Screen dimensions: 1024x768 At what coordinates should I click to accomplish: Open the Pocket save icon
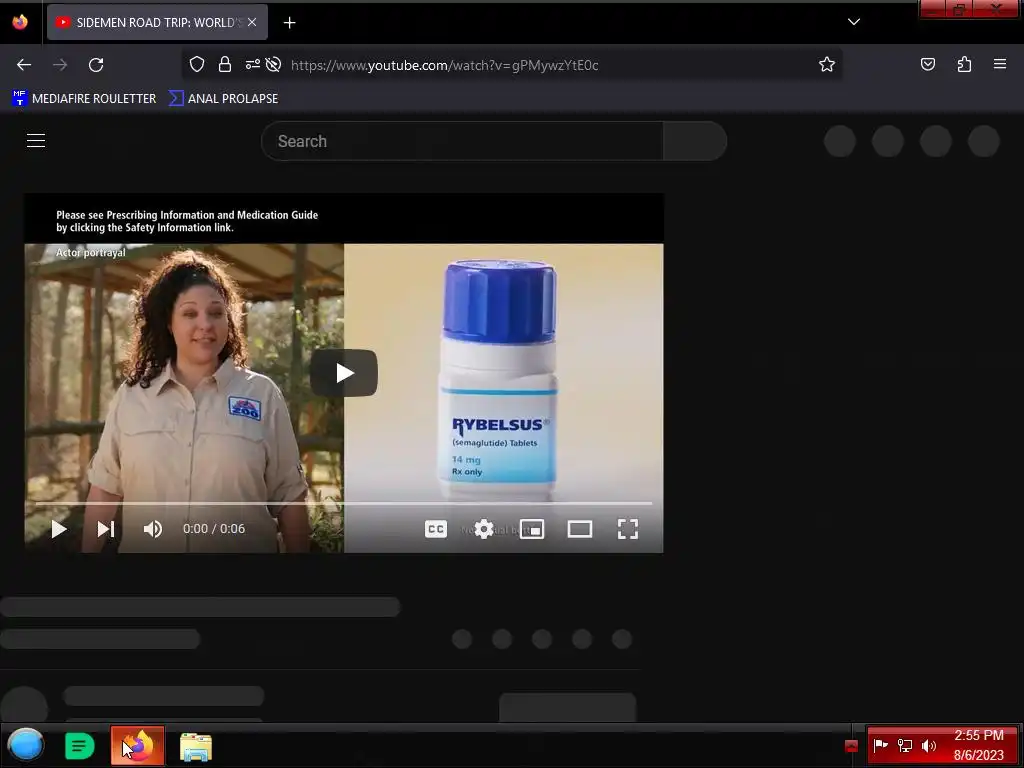pos(928,64)
